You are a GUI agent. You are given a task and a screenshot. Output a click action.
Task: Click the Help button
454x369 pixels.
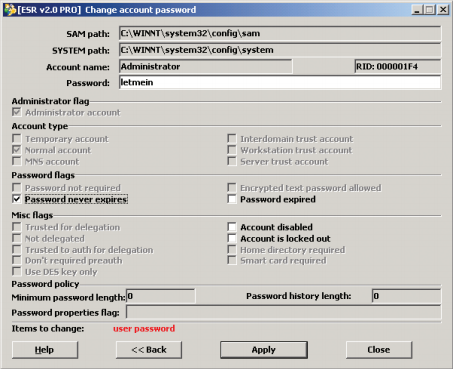click(x=45, y=350)
